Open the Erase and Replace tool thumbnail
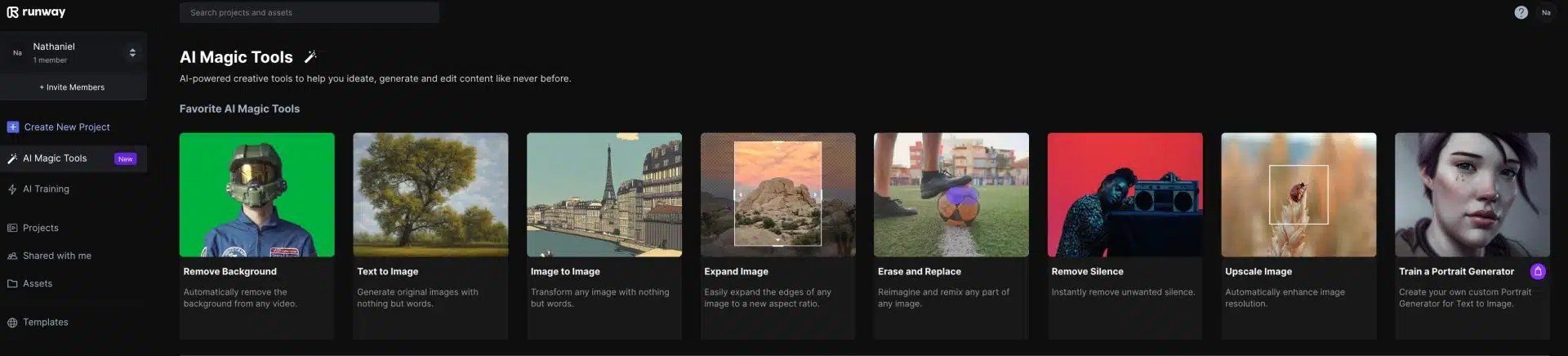 pyautogui.click(x=951, y=194)
